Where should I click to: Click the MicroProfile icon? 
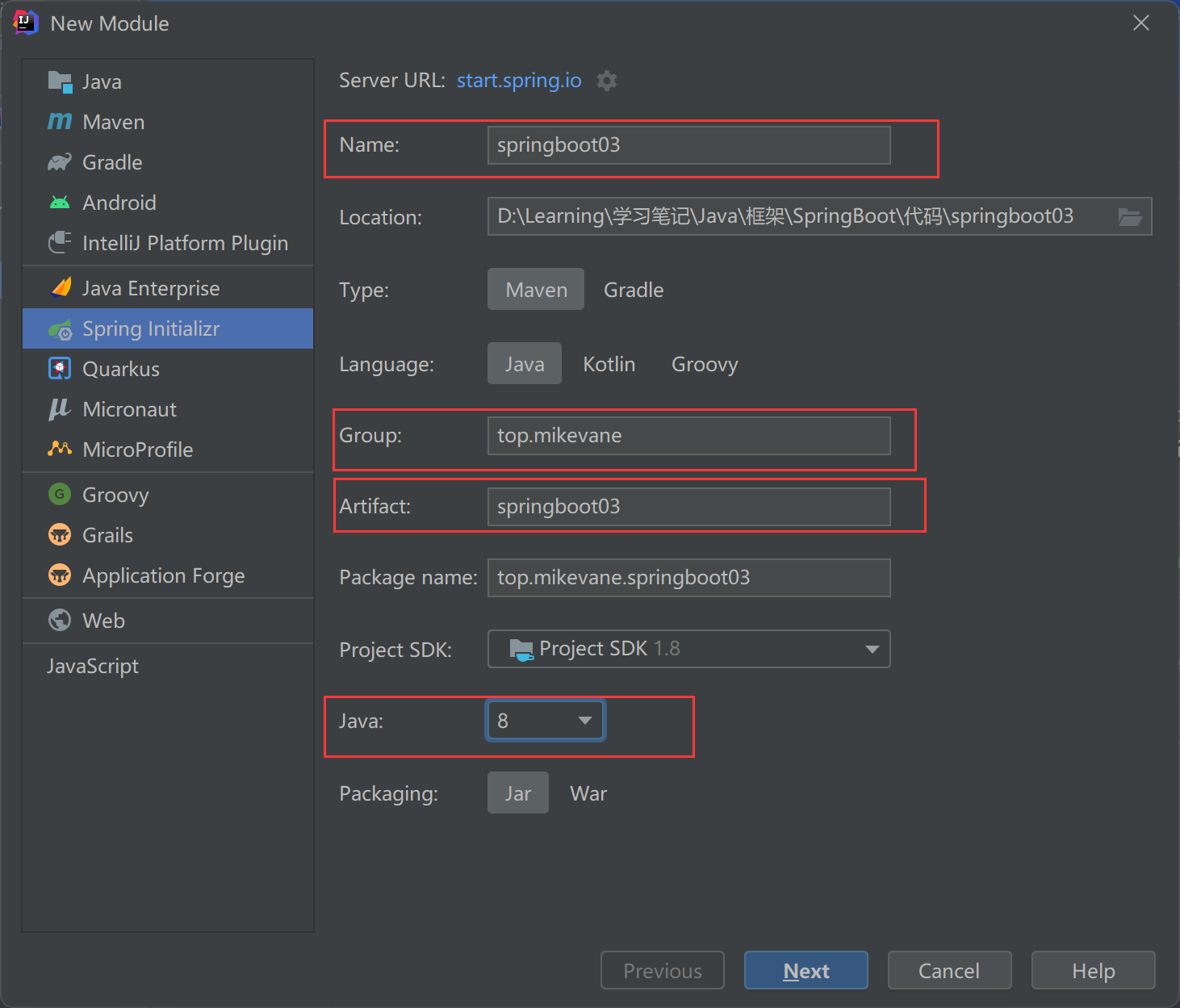click(60, 449)
